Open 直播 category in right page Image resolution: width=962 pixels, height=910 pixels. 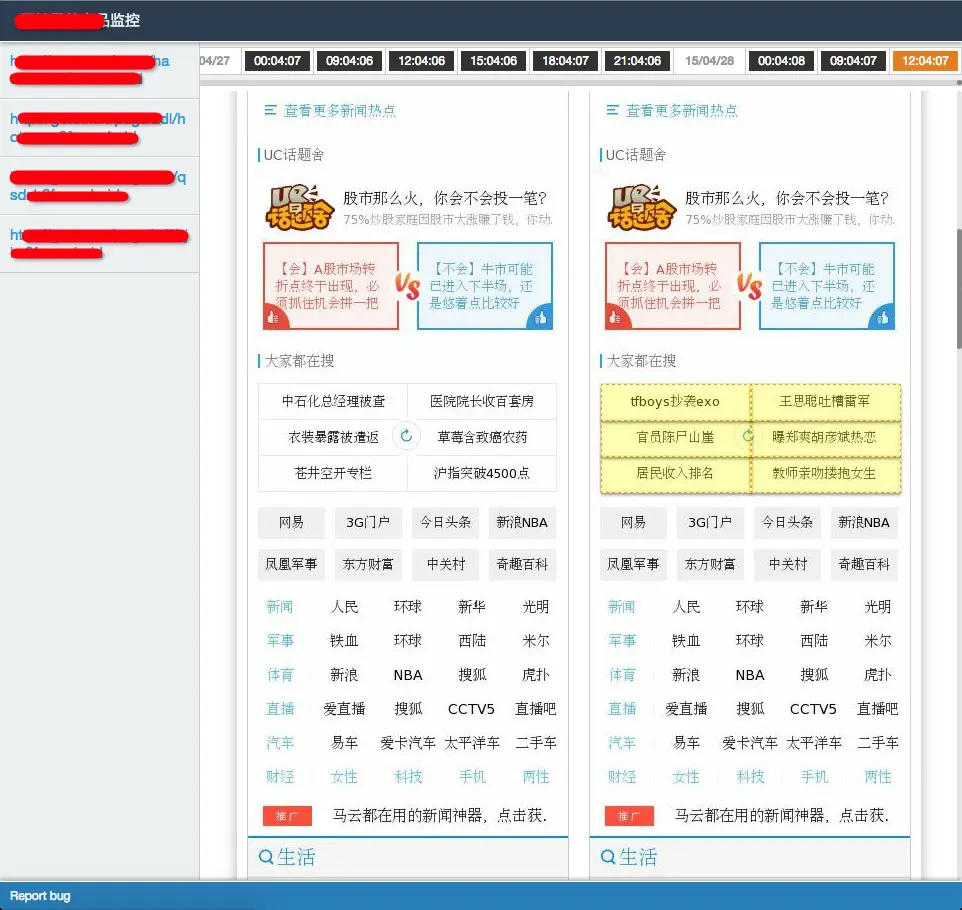[622, 709]
